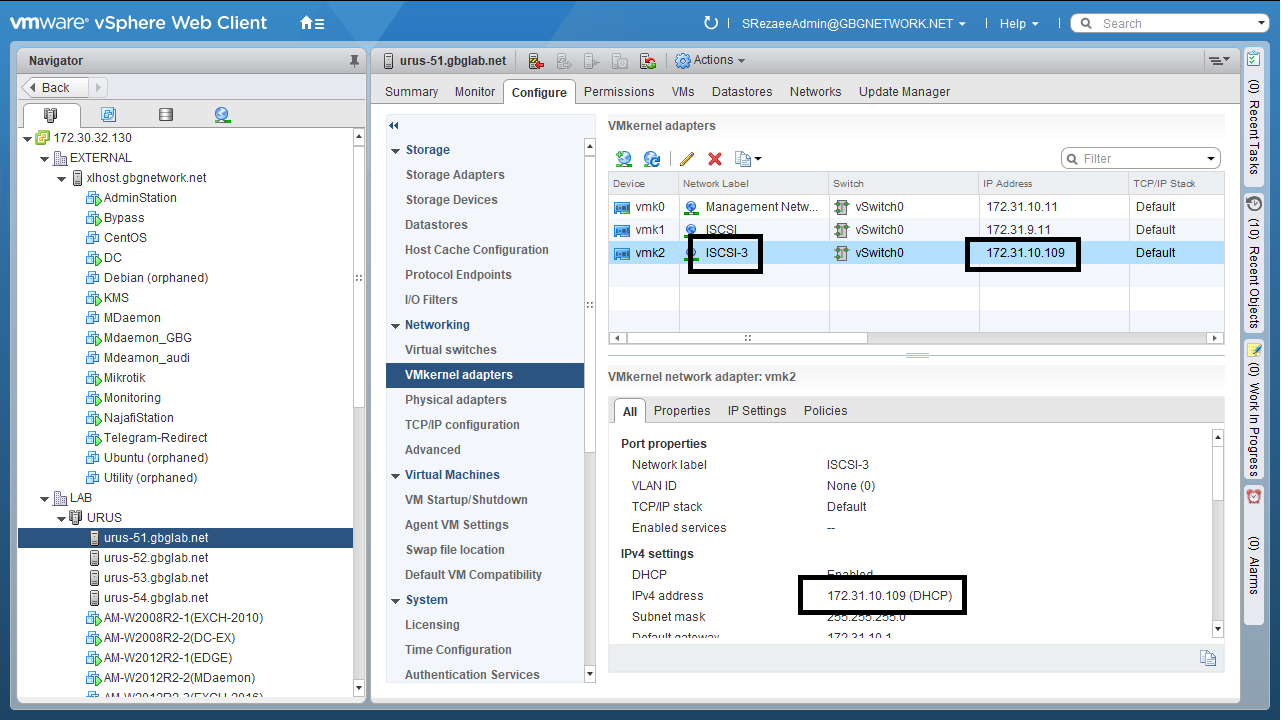The height and width of the screenshot is (720, 1281).
Task: Collapse the LAB datacenter tree node
Action: [x=45, y=498]
